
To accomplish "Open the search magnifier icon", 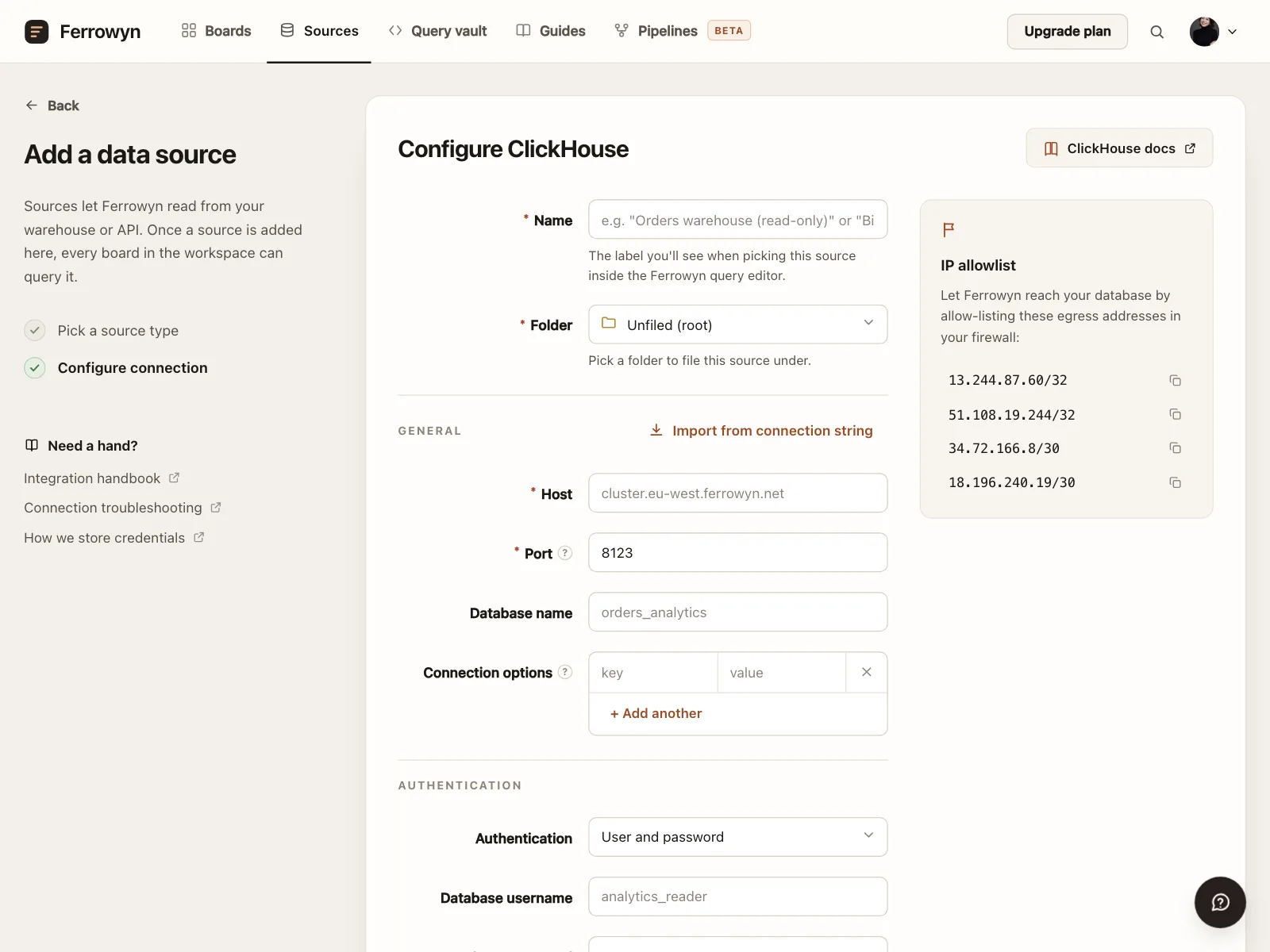I will 1157,32.
